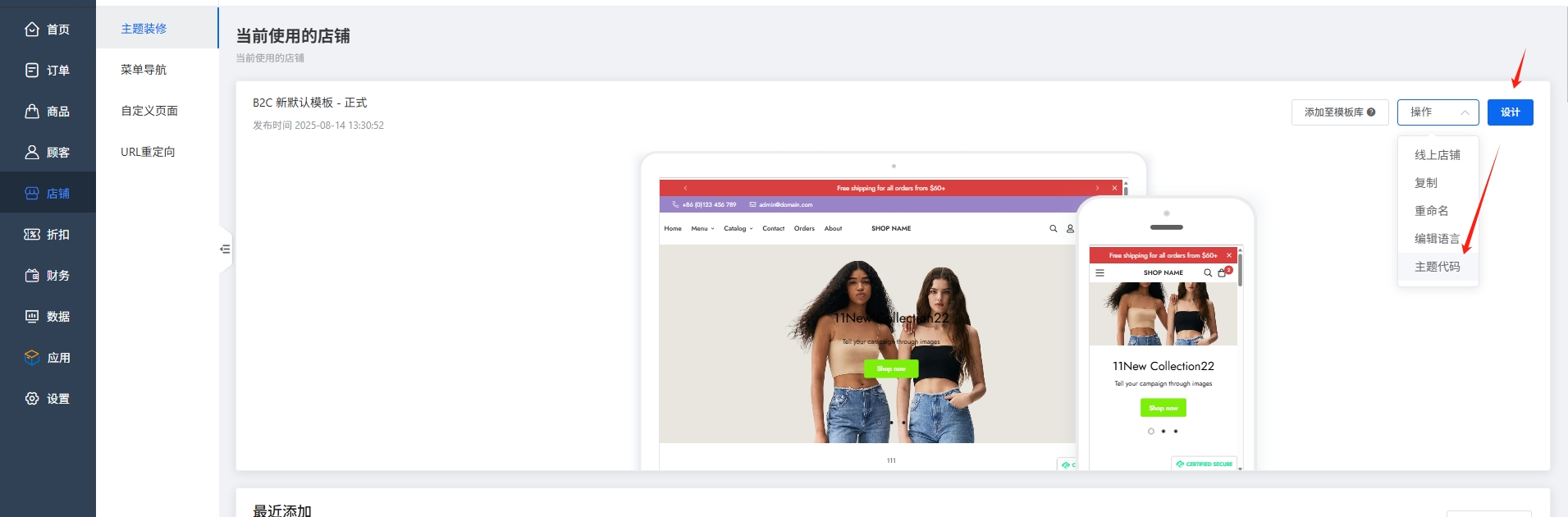Click the help icon beside 添加至模板库

[x=1371, y=112]
